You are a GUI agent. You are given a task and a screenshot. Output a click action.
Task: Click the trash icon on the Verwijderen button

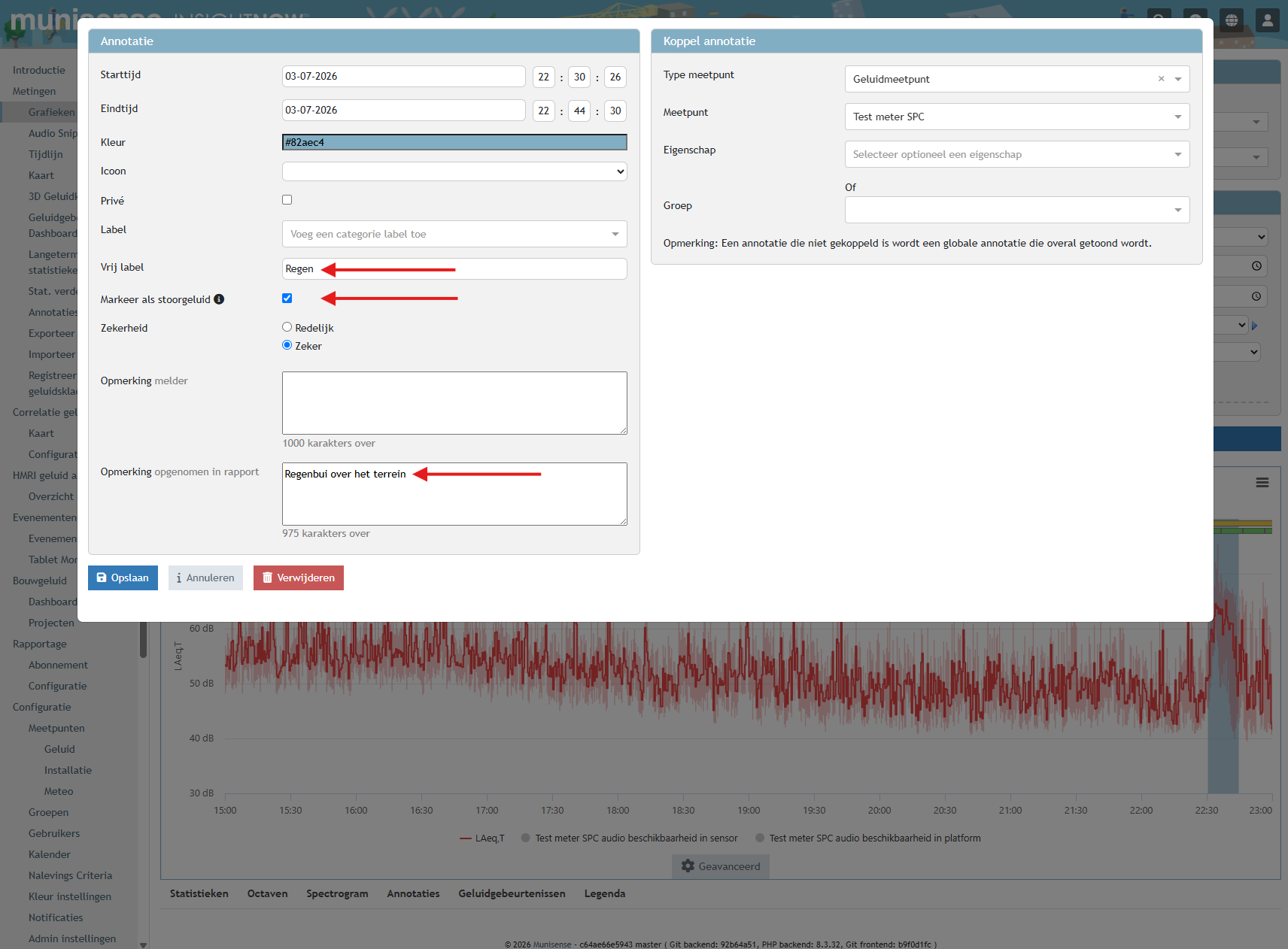pos(267,578)
